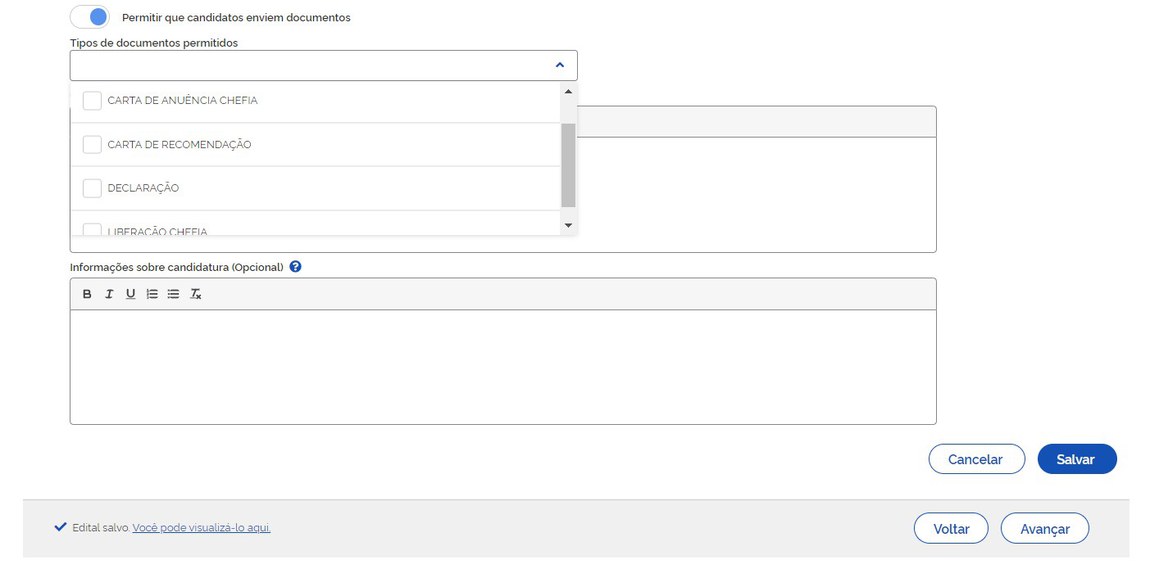The image size is (1150, 587).
Task: Disable Permitir que candidatos enviem documentos
Action: pos(90,17)
